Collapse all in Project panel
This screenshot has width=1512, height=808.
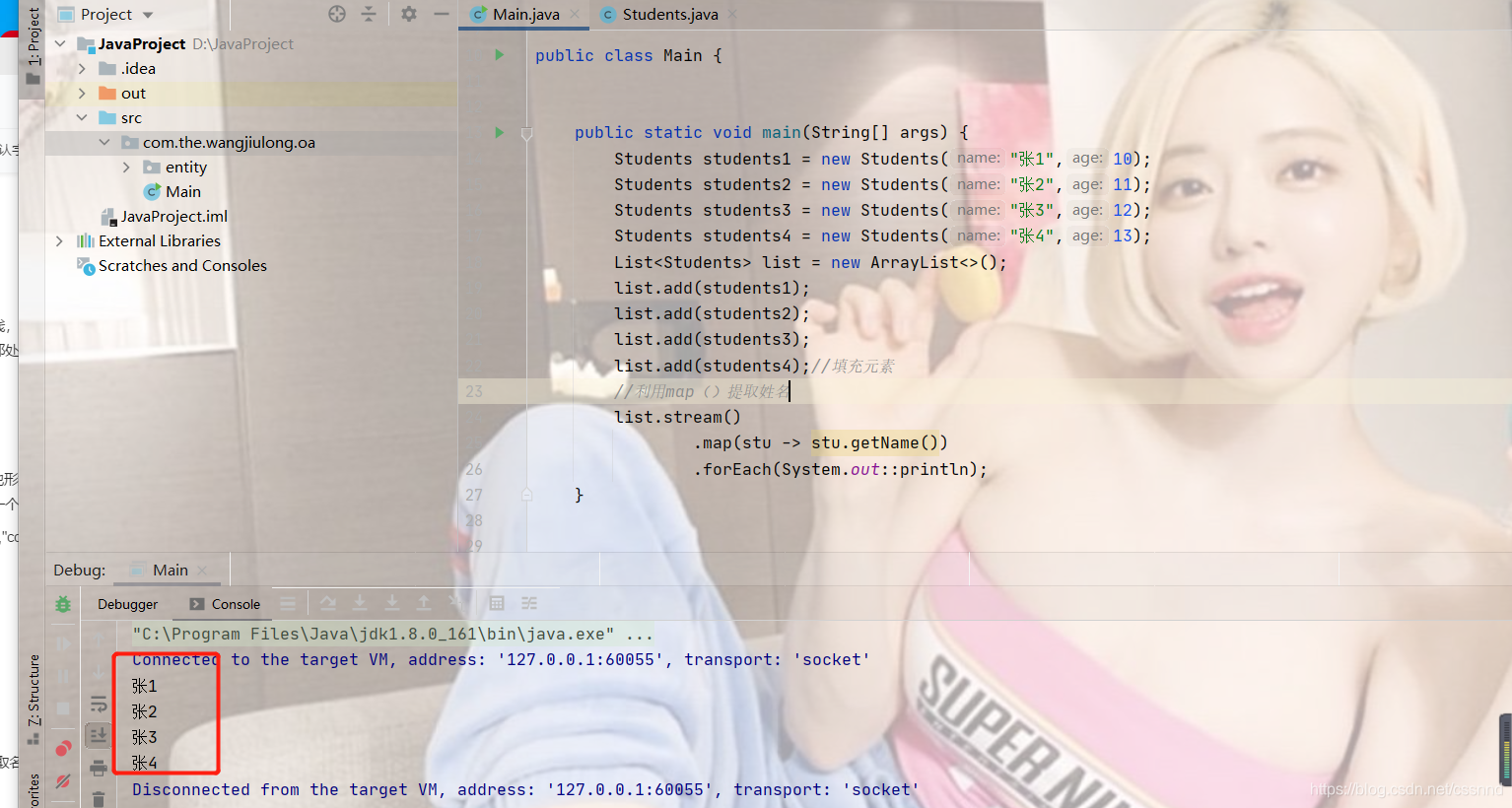tap(369, 14)
